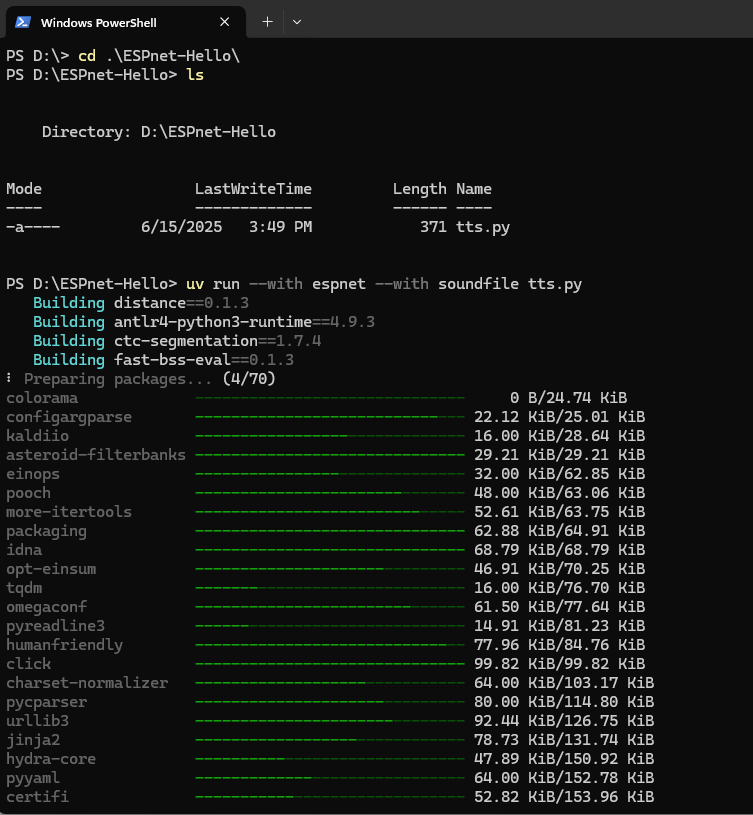Click the colorama package name

(42, 398)
